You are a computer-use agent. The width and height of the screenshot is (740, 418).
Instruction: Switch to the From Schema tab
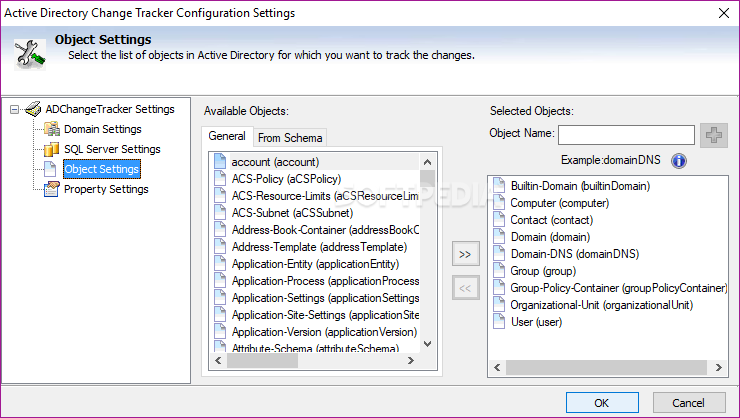pos(290,138)
